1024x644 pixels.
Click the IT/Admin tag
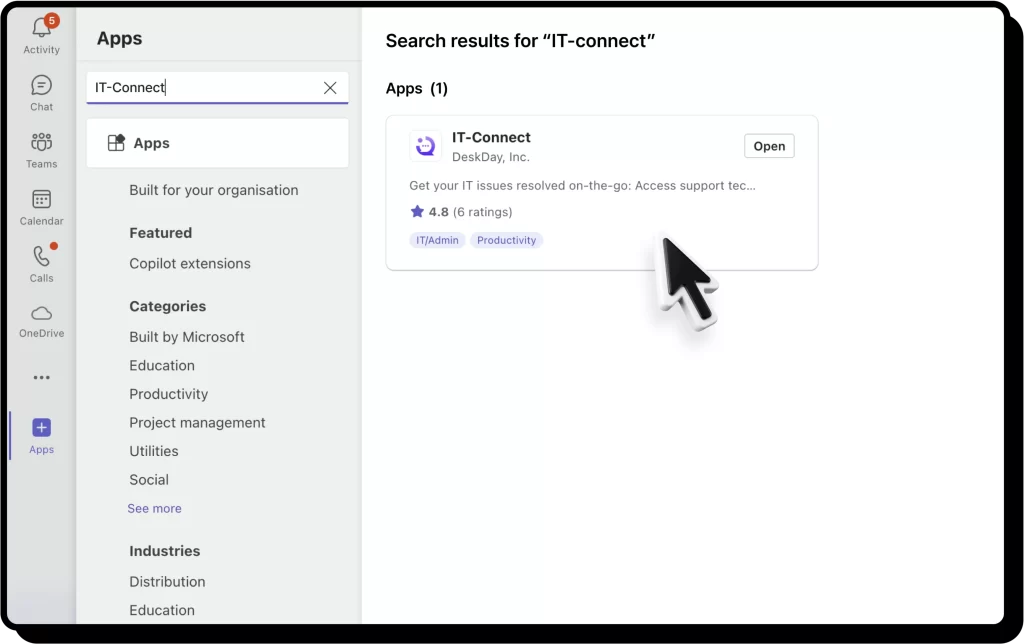[437, 240]
